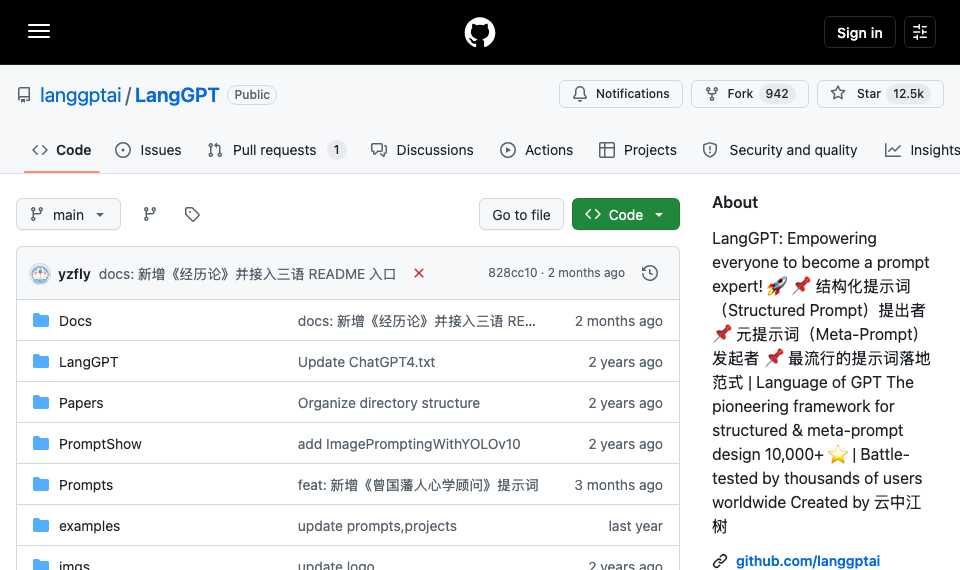Open the Insights tab
Image resolution: width=960 pixels, height=570 pixels.
click(921, 150)
